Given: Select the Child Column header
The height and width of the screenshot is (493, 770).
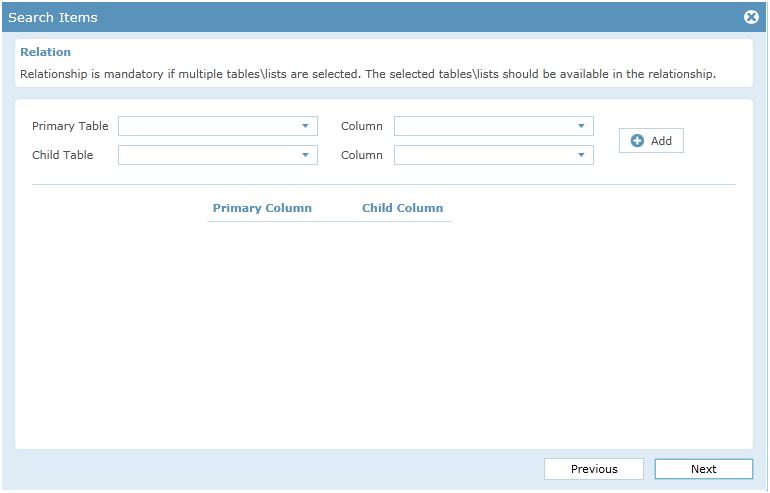Looking at the screenshot, I should click(403, 208).
